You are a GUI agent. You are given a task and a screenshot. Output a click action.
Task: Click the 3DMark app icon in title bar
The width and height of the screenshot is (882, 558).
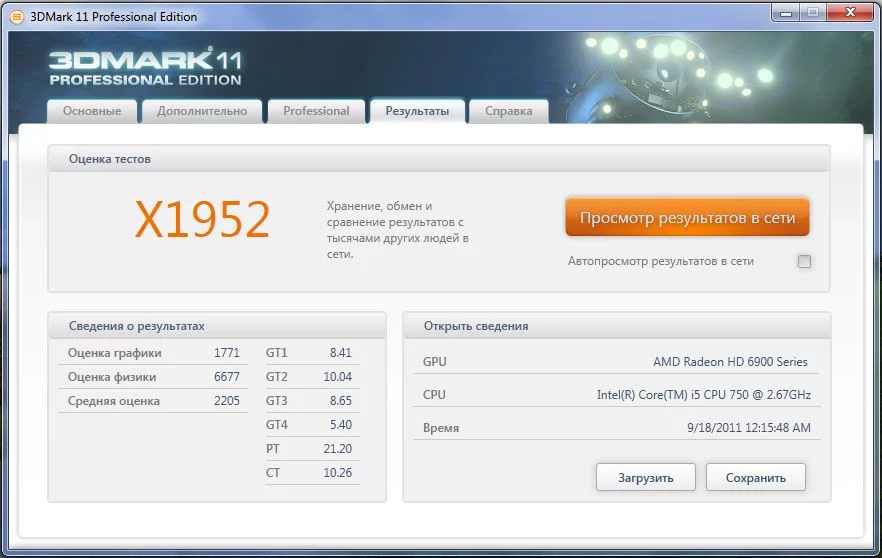[17, 17]
